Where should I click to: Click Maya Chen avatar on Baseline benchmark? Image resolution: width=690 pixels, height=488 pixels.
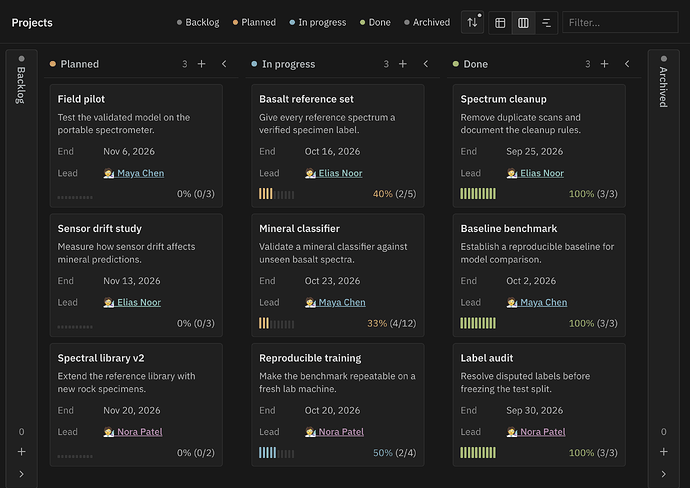point(512,302)
